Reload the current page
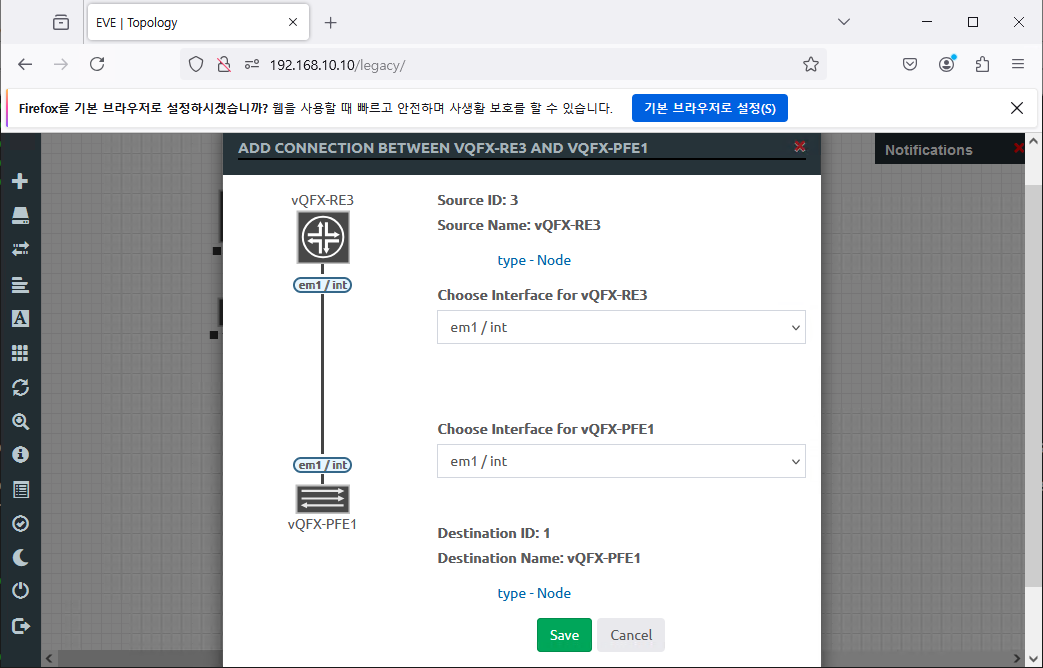 click(x=97, y=65)
